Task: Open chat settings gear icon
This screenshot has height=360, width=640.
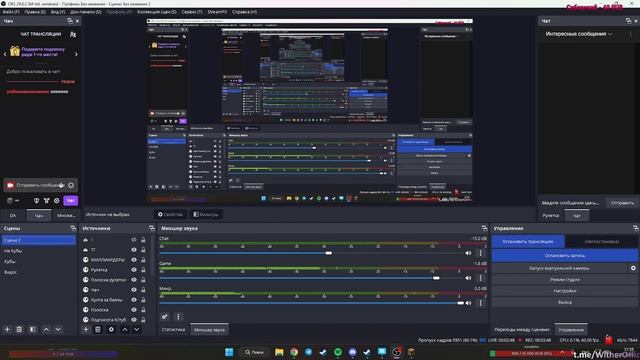Action: pos(57,200)
